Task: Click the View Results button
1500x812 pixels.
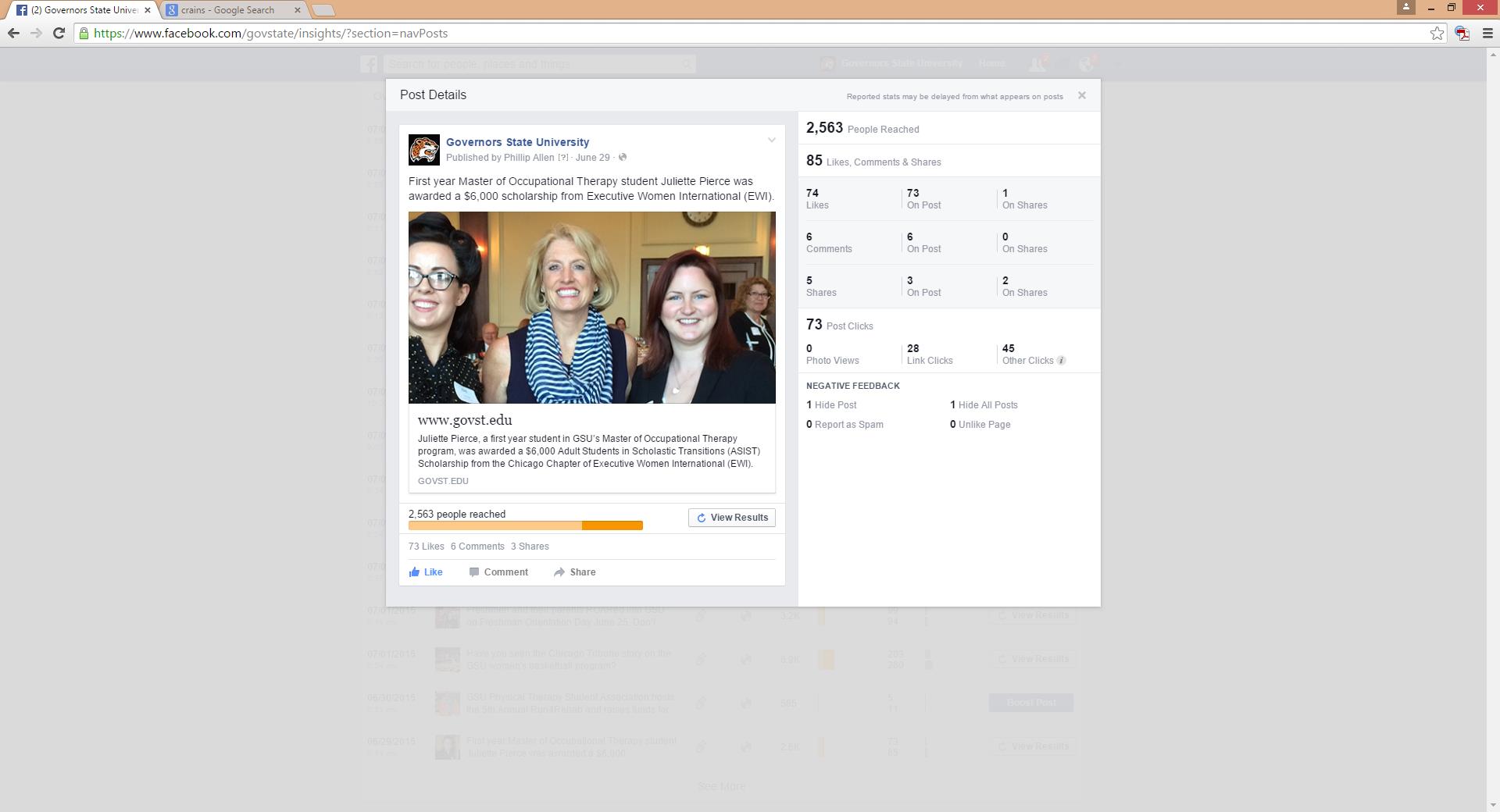Action: click(732, 518)
